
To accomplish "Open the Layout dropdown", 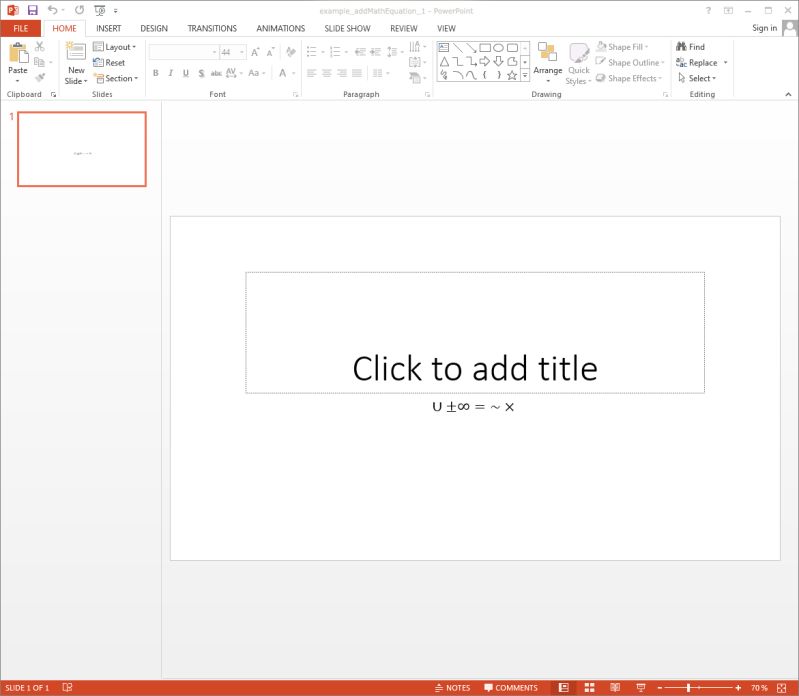I will coord(115,47).
